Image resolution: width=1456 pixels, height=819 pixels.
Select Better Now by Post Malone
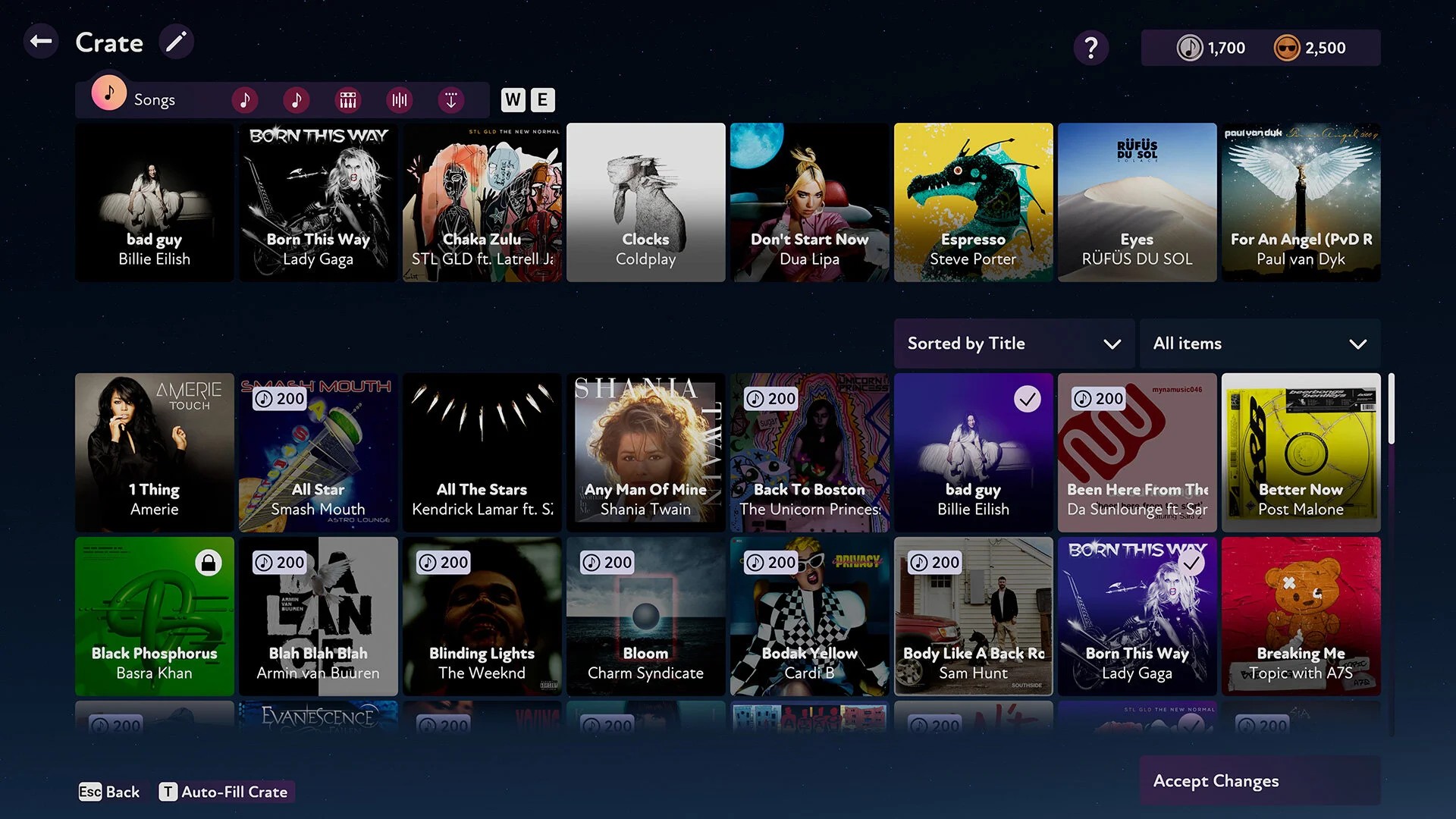pos(1301,453)
